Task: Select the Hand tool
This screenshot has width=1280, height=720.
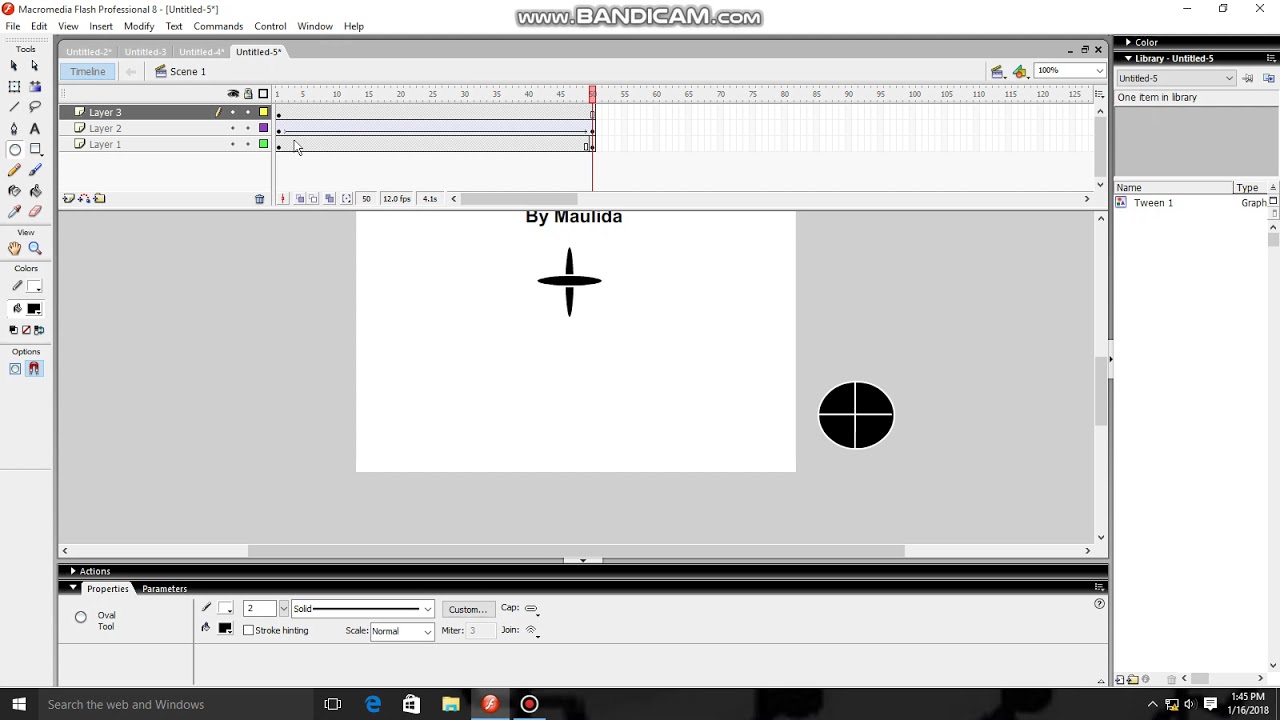Action: [x=14, y=248]
